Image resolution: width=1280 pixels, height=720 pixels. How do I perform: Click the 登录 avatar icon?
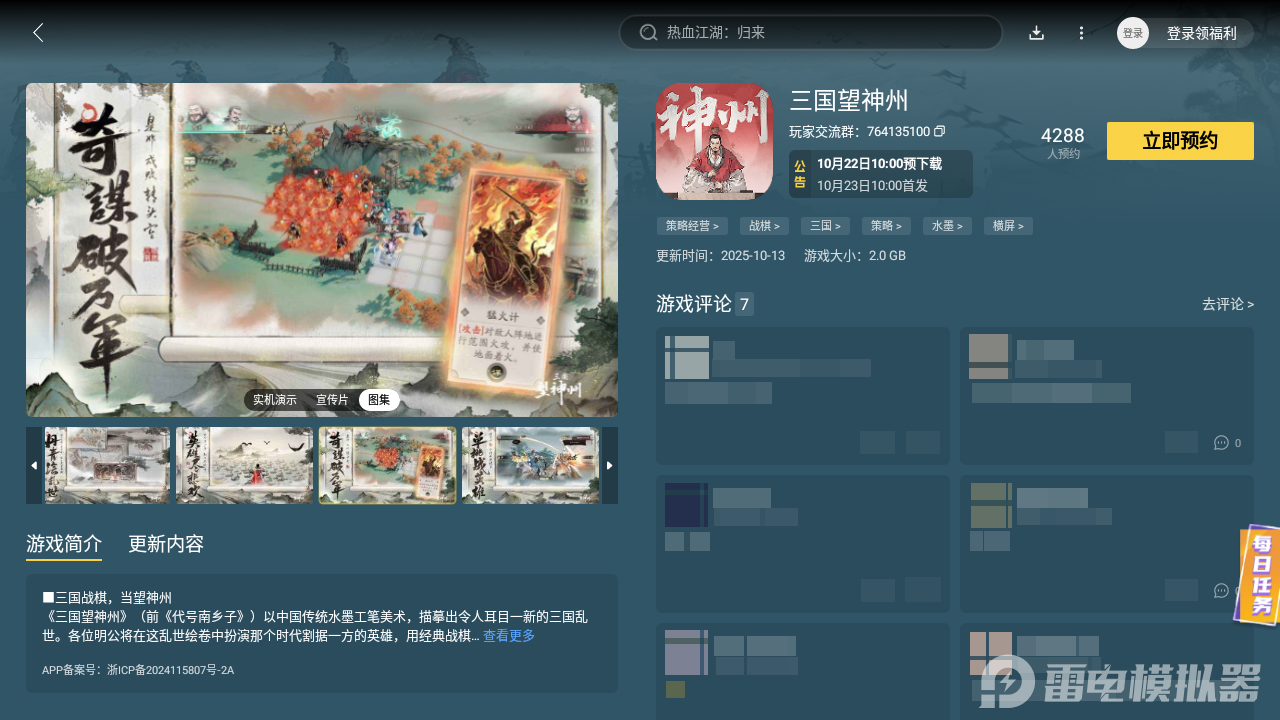pyautogui.click(x=1132, y=32)
